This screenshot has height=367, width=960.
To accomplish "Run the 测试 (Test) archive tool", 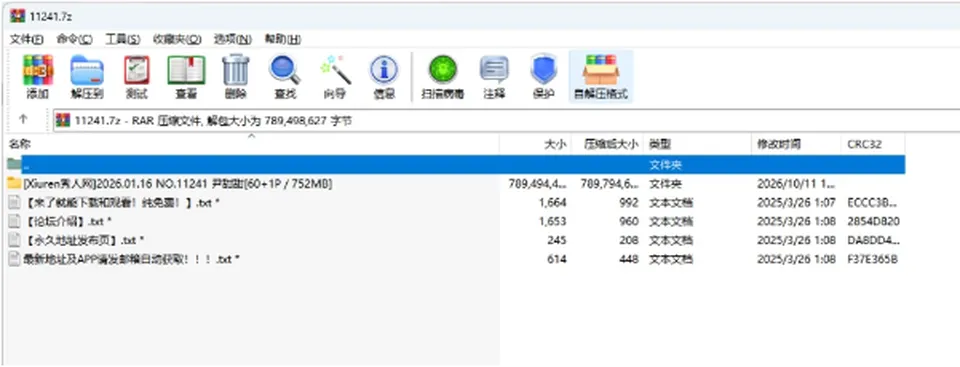I will click(x=137, y=77).
